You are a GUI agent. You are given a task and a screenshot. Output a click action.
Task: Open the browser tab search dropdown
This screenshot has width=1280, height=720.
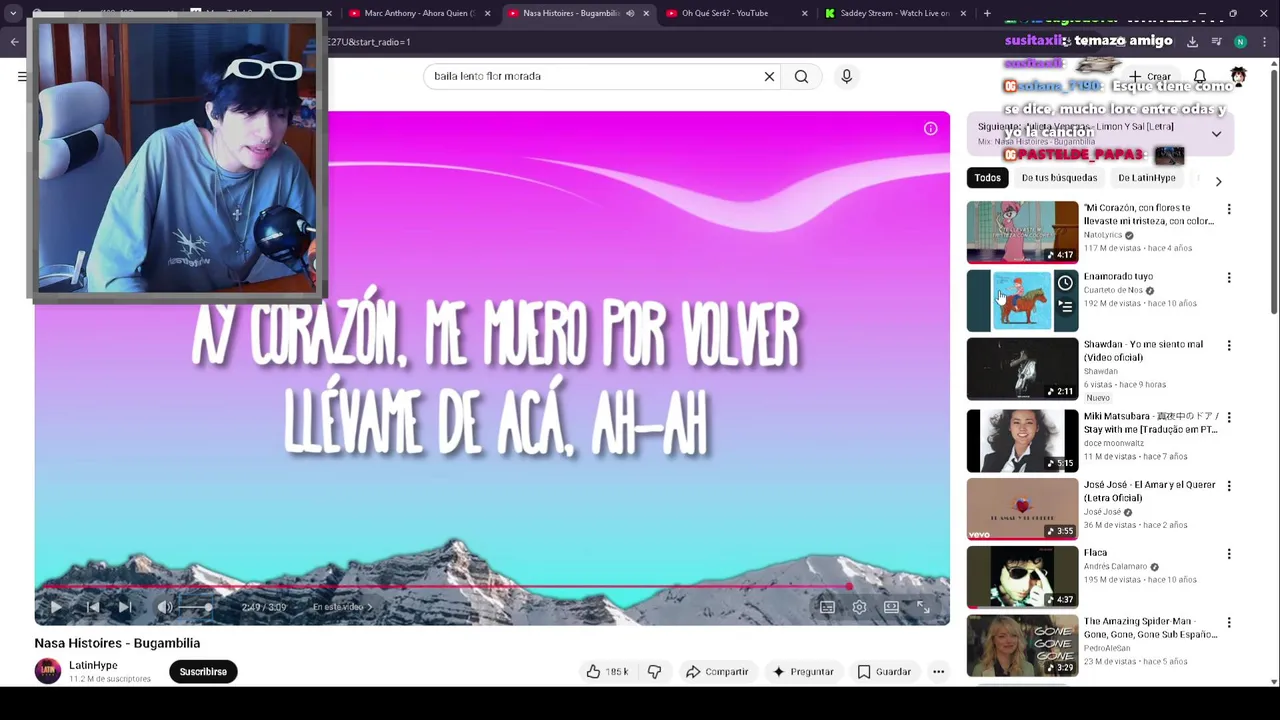click(x=13, y=13)
